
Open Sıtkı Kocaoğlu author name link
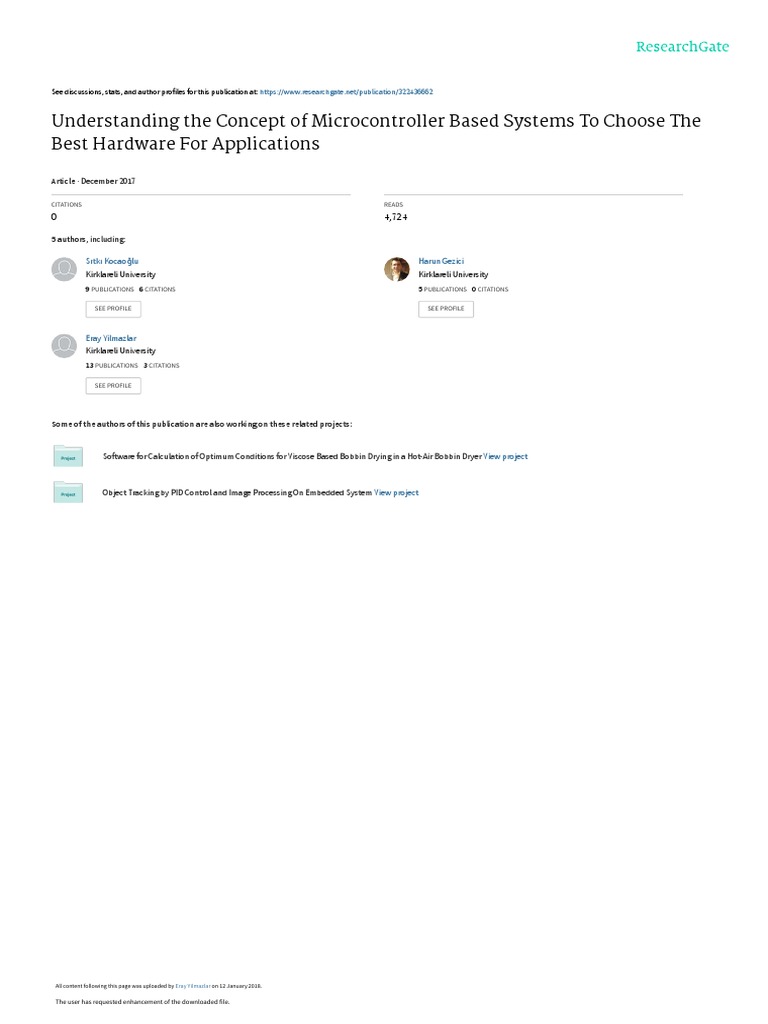coord(112,260)
